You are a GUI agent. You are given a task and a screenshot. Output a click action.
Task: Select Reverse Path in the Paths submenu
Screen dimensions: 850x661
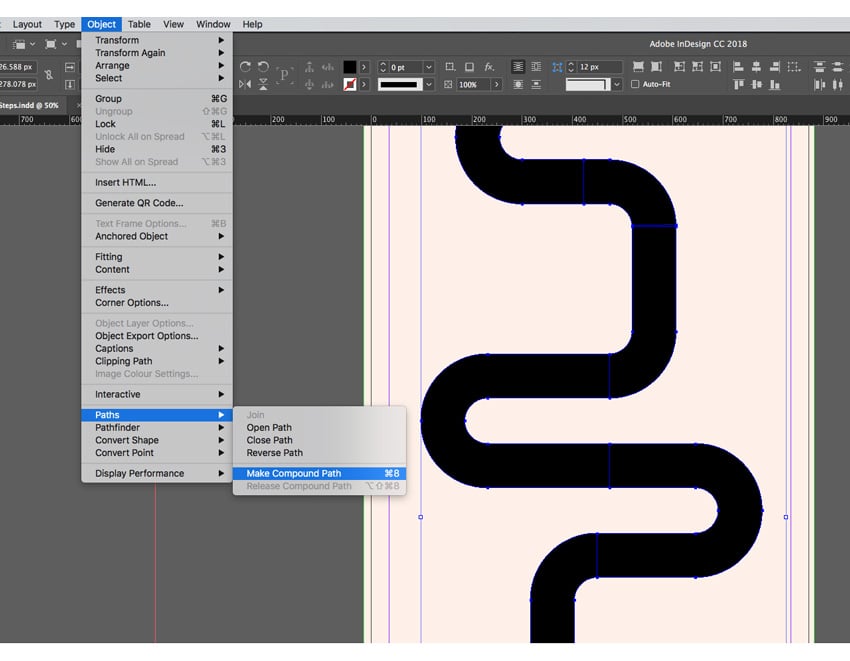click(x=274, y=453)
